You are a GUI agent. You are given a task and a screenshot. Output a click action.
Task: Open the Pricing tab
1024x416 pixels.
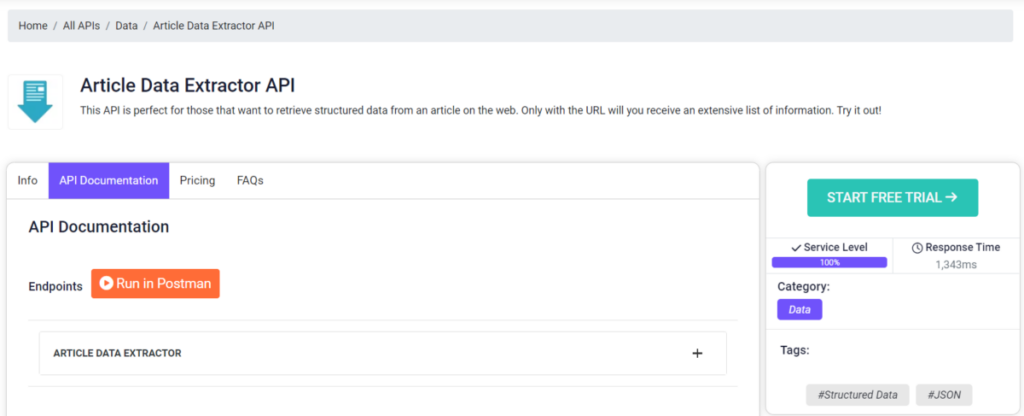197,180
